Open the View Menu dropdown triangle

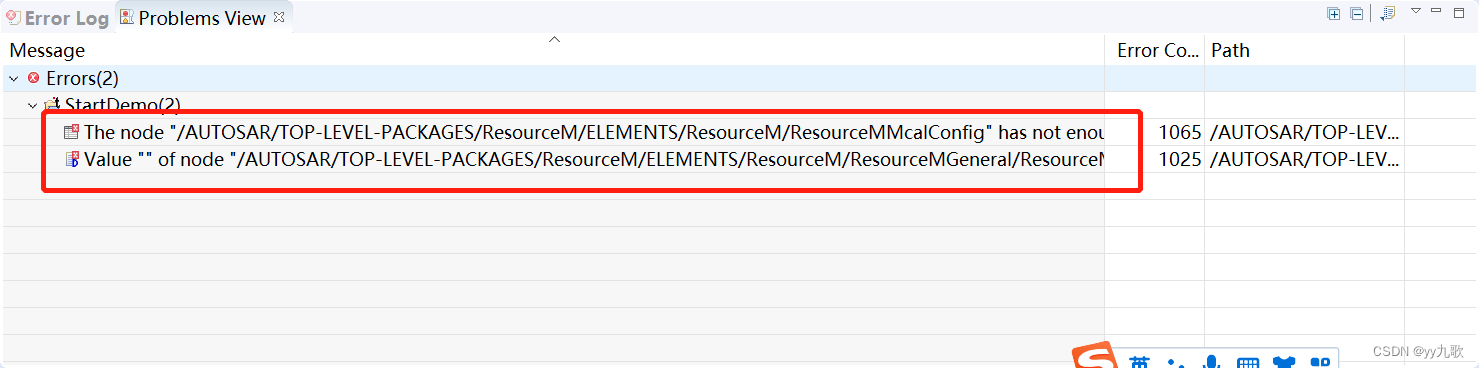point(1416,11)
